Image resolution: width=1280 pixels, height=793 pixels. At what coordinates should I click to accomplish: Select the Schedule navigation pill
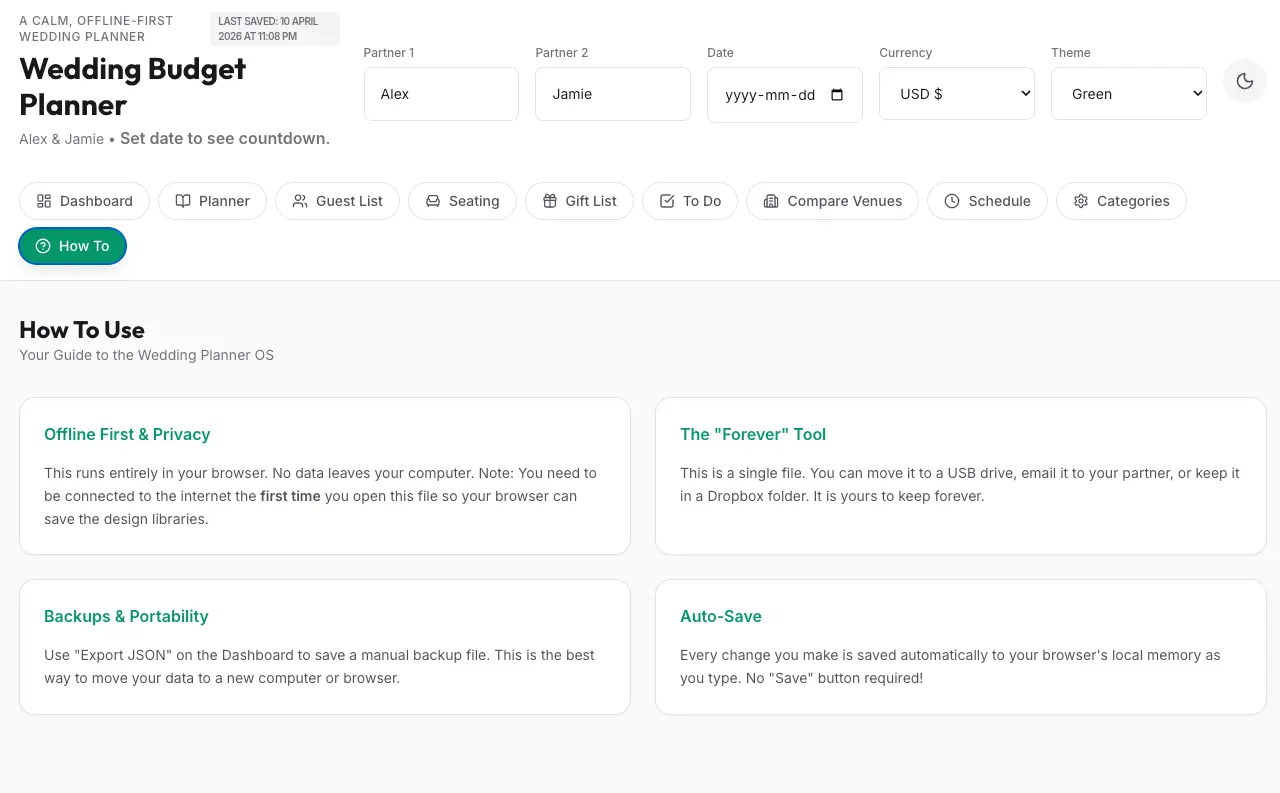click(987, 201)
